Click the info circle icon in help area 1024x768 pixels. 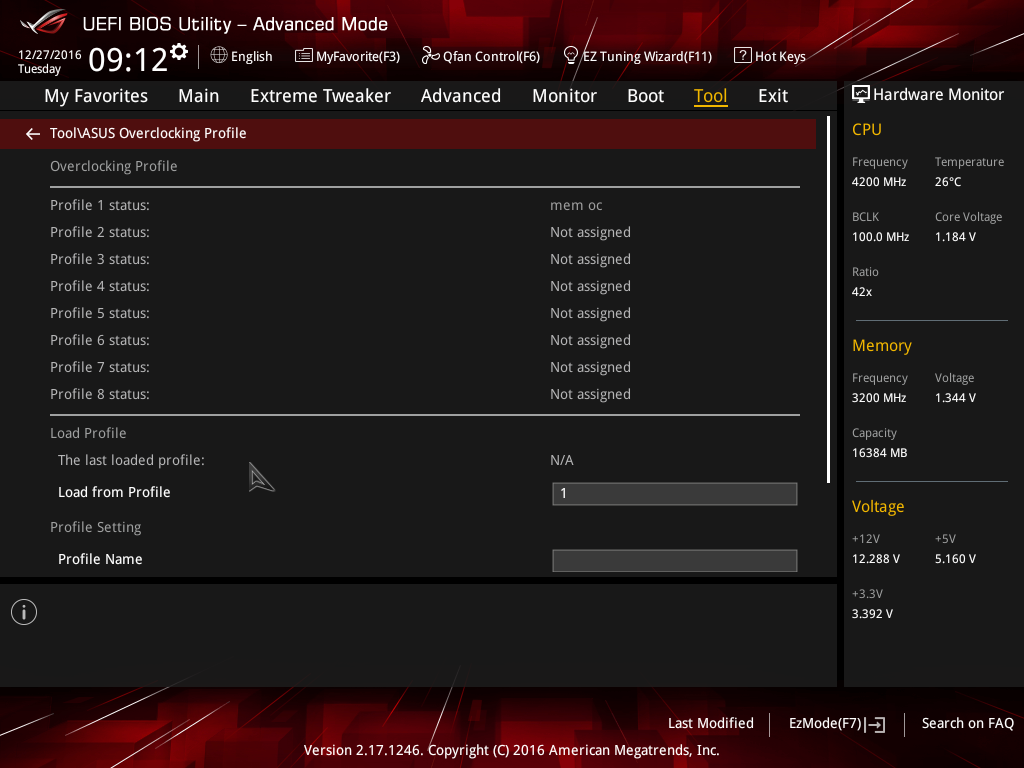(x=24, y=612)
